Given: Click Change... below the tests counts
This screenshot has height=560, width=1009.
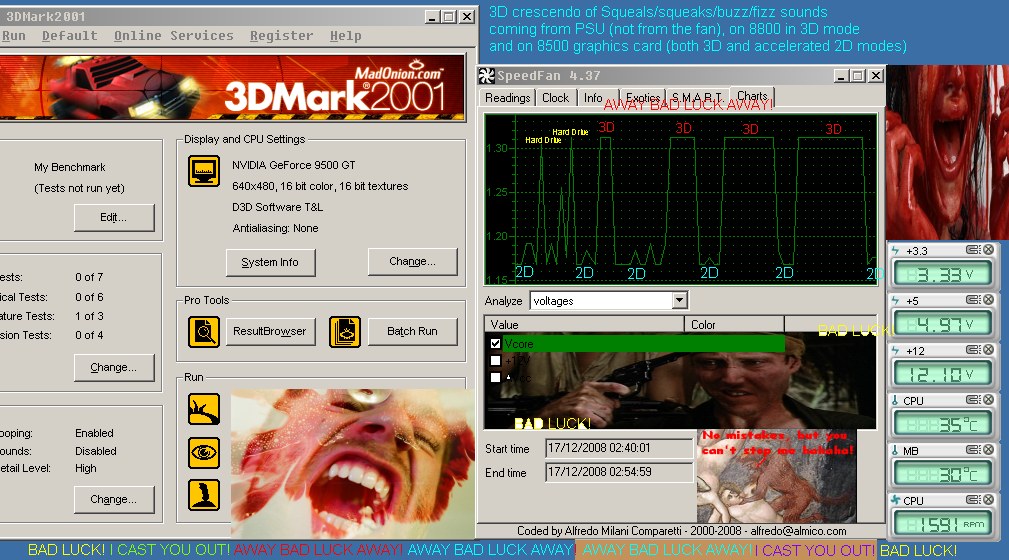Looking at the screenshot, I should pyautogui.click(x=114, y=368).
